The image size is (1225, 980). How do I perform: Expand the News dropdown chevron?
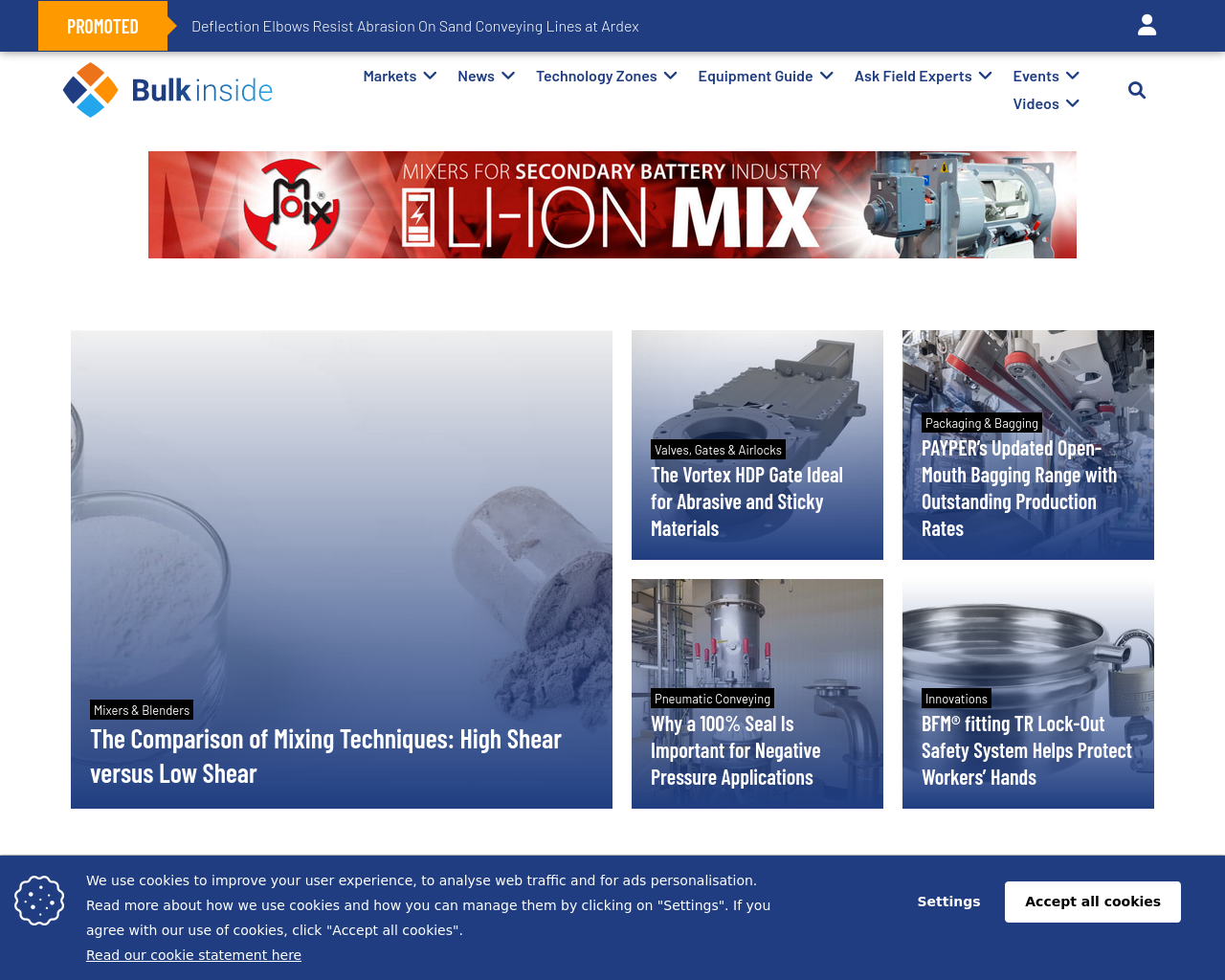(x=508, y=76)
